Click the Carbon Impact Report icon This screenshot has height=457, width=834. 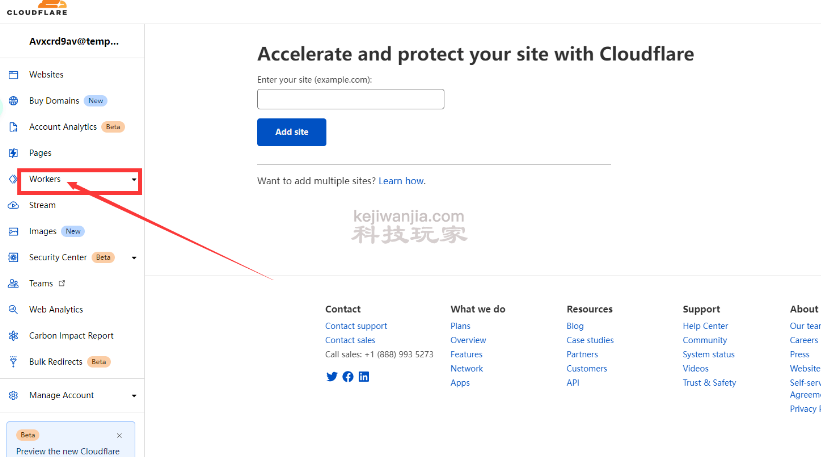[x=13, y=336]
